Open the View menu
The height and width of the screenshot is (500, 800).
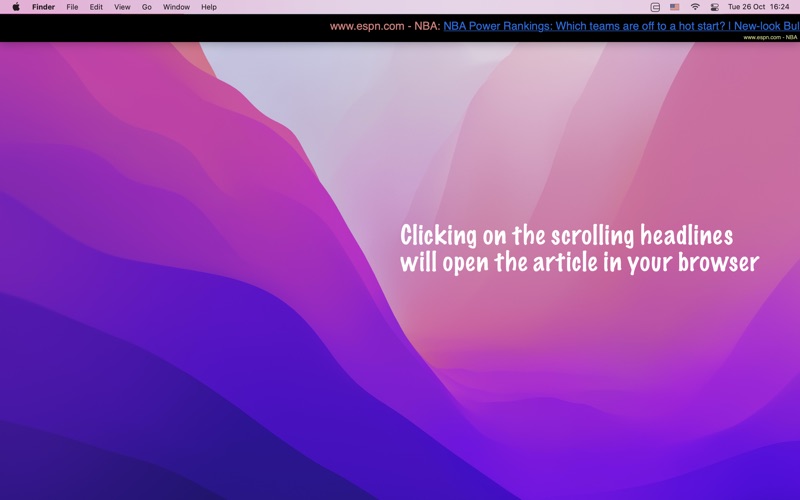(x=122, y=7)
